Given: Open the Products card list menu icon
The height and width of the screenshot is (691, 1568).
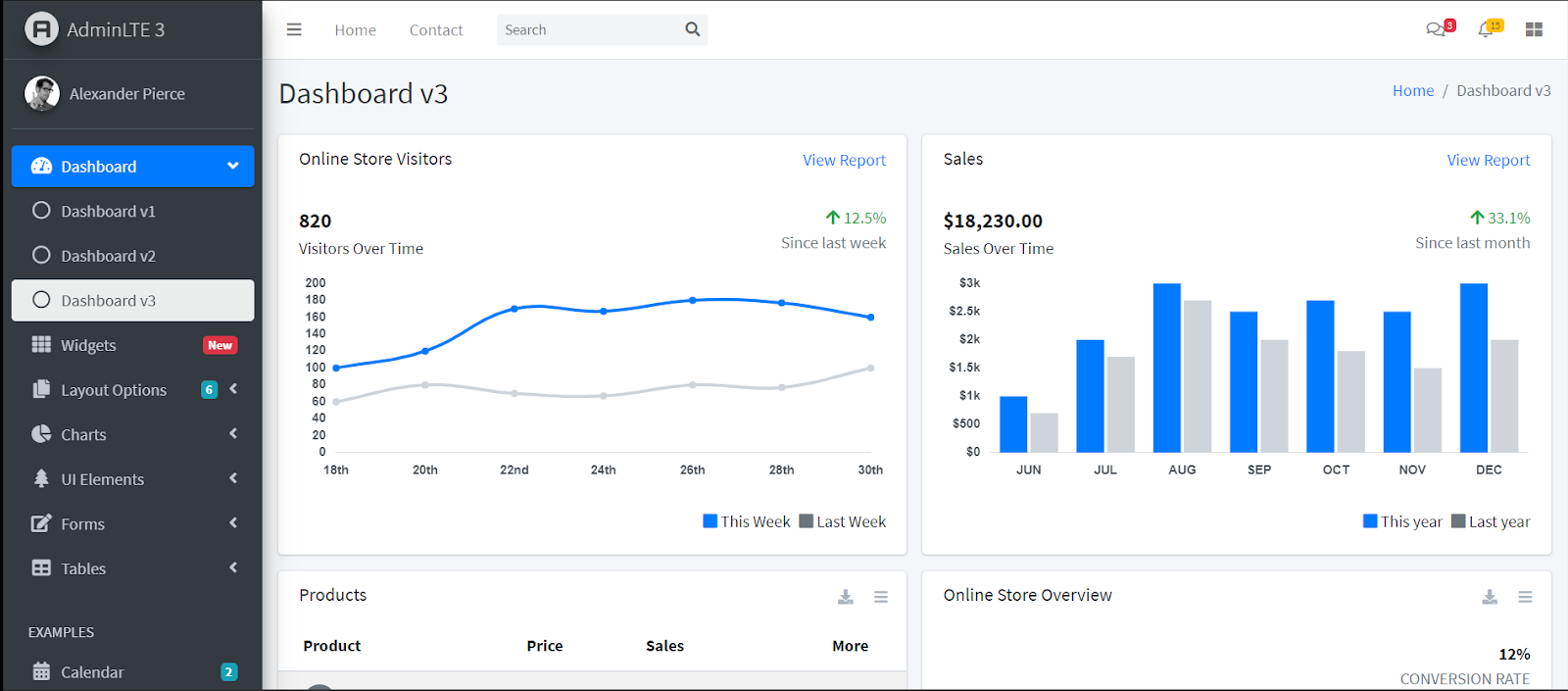Looking at the screenshot, I should 881,597.
